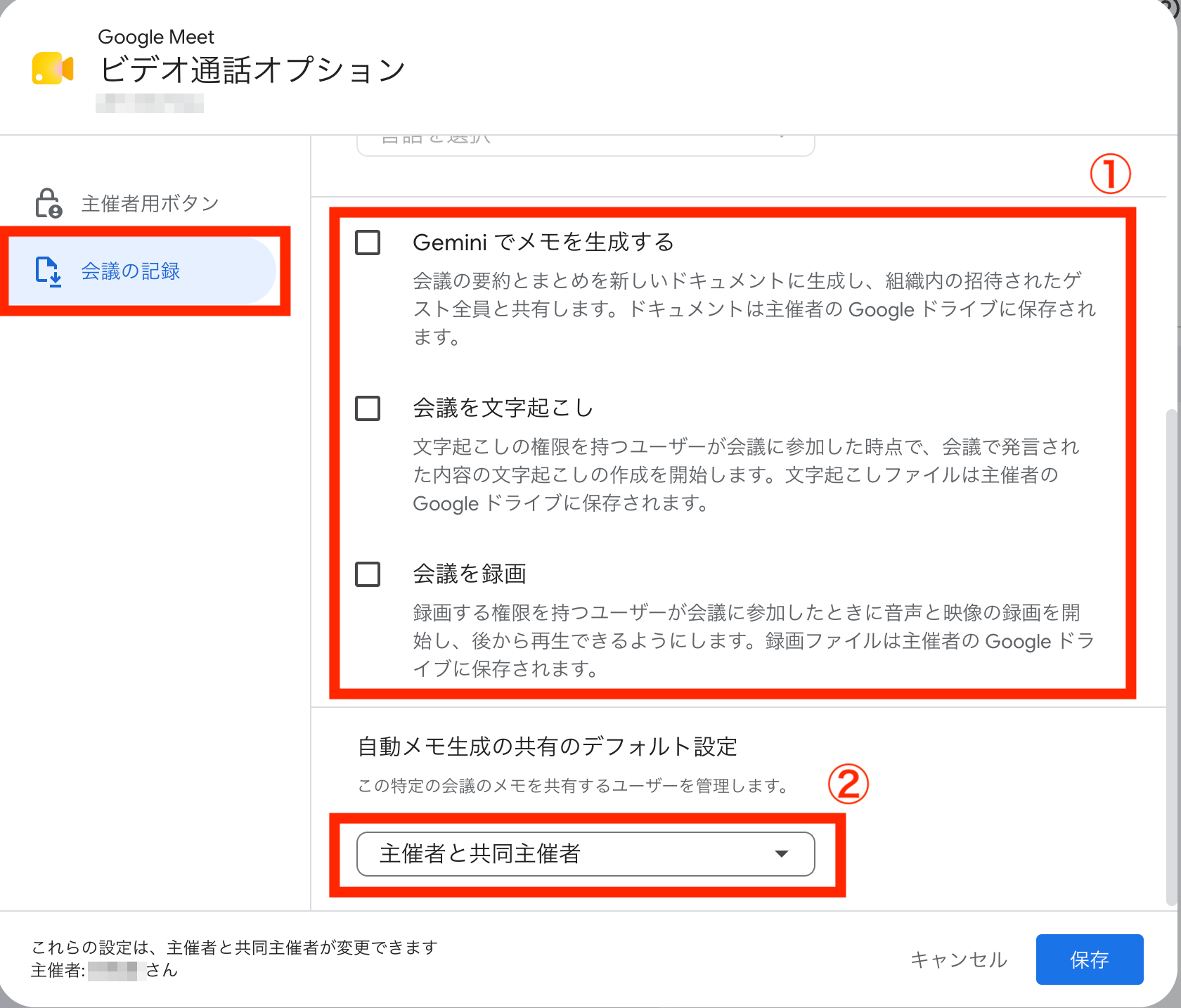The width and height of the screenshot is (1181, 1008).
Task: Click the Gemini memo description paragraph
Action: coord(754,309)
